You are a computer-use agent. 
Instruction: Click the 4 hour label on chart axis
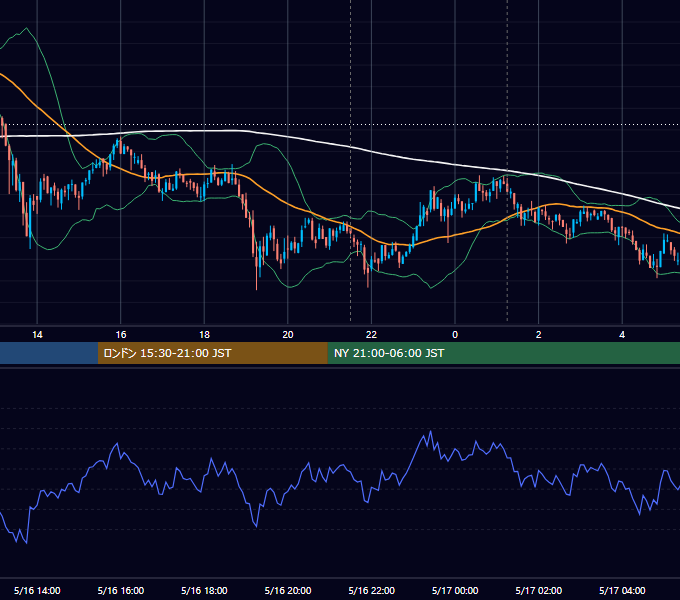[x=622, y=335]
